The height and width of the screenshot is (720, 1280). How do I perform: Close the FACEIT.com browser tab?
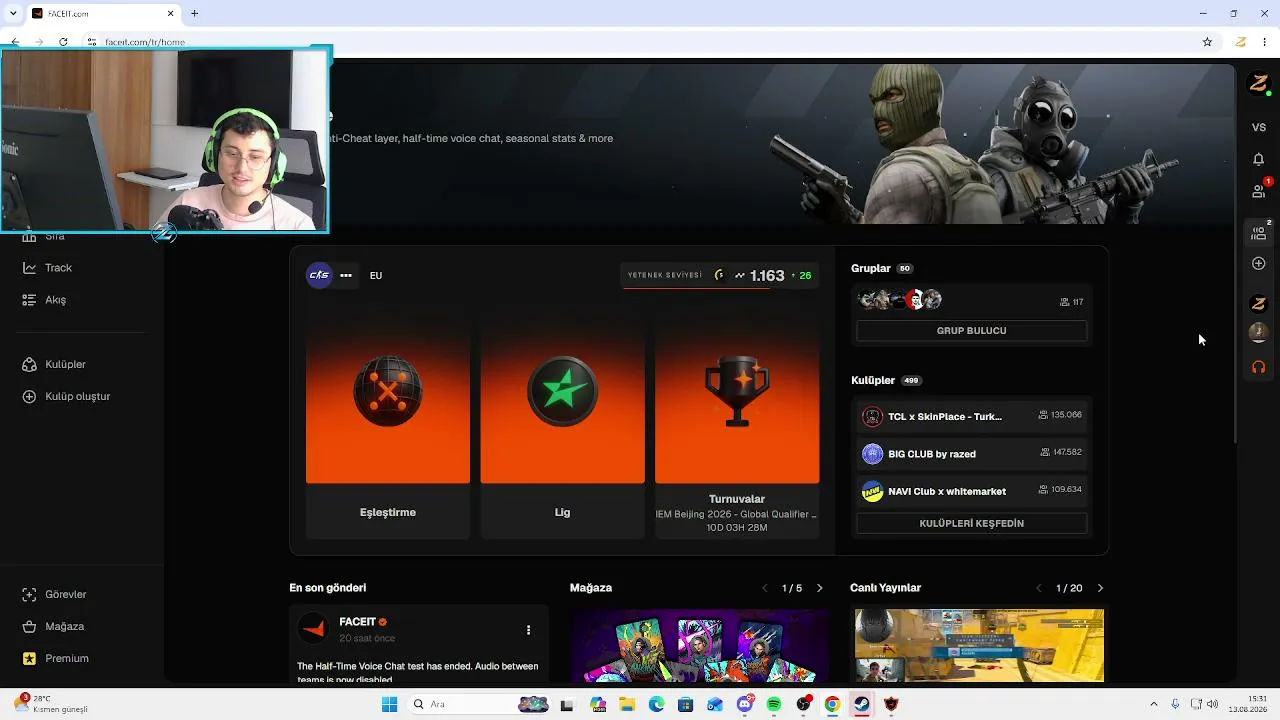(x=170, y=14)
